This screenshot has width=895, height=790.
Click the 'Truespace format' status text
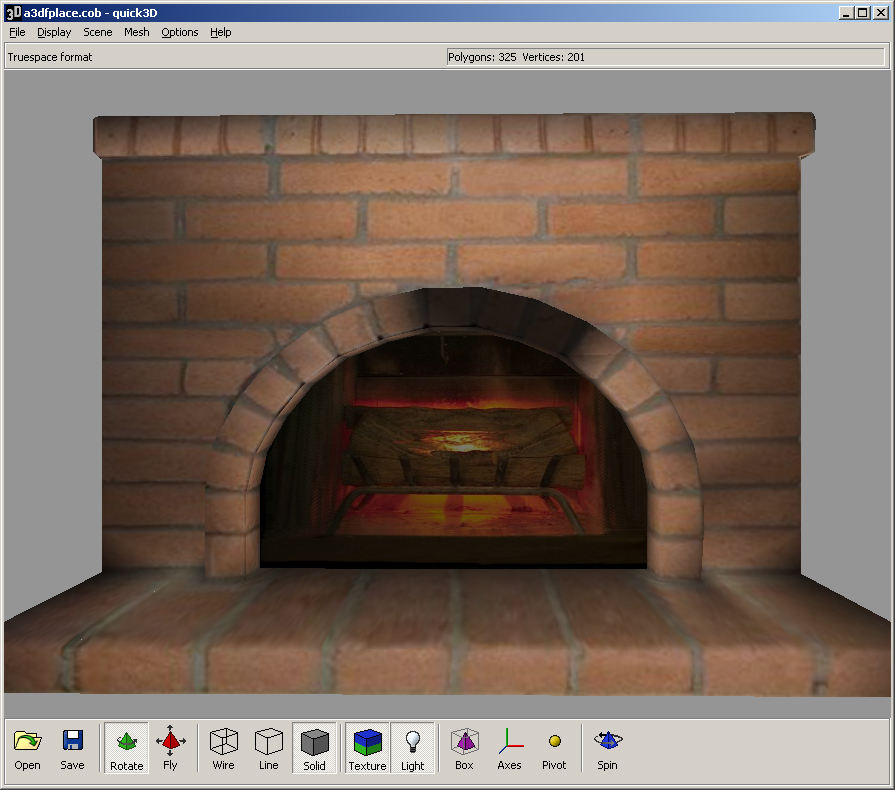(50, 57)
